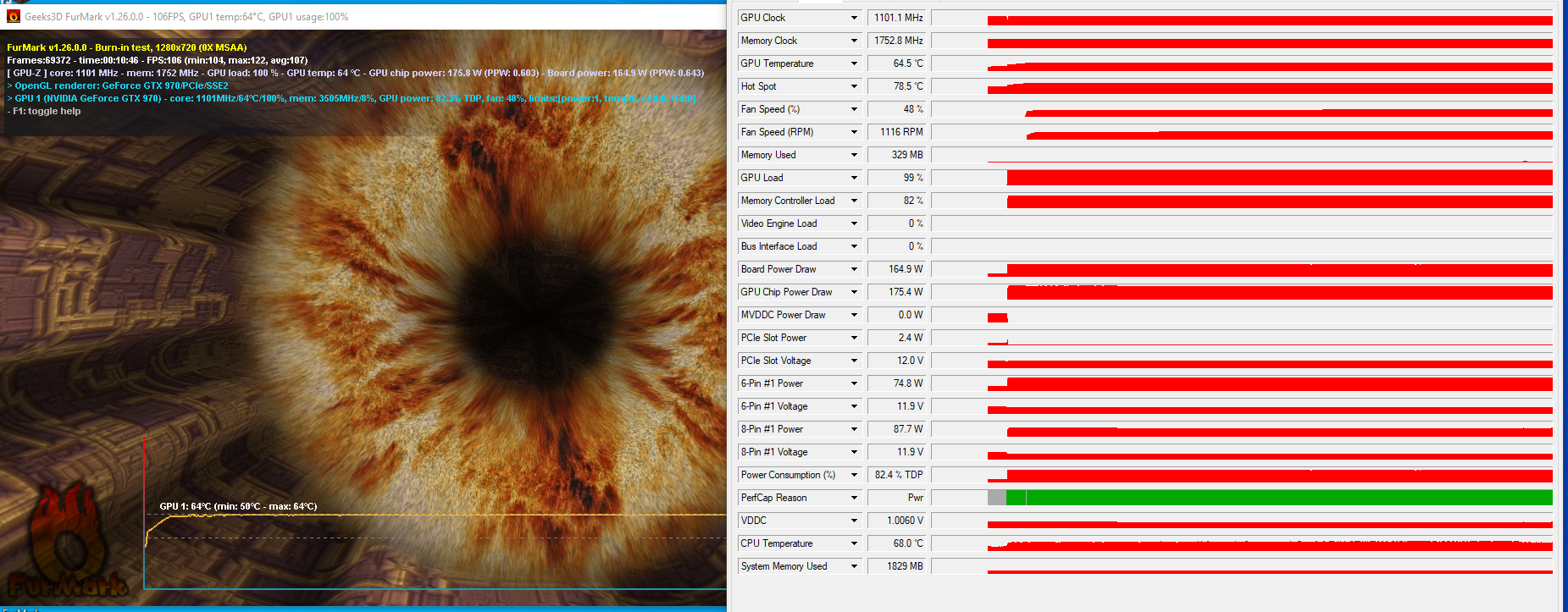Click the Fan Speed (RPM) history graph
The width and height of the screenshot is (1568, 612).
1242,132
